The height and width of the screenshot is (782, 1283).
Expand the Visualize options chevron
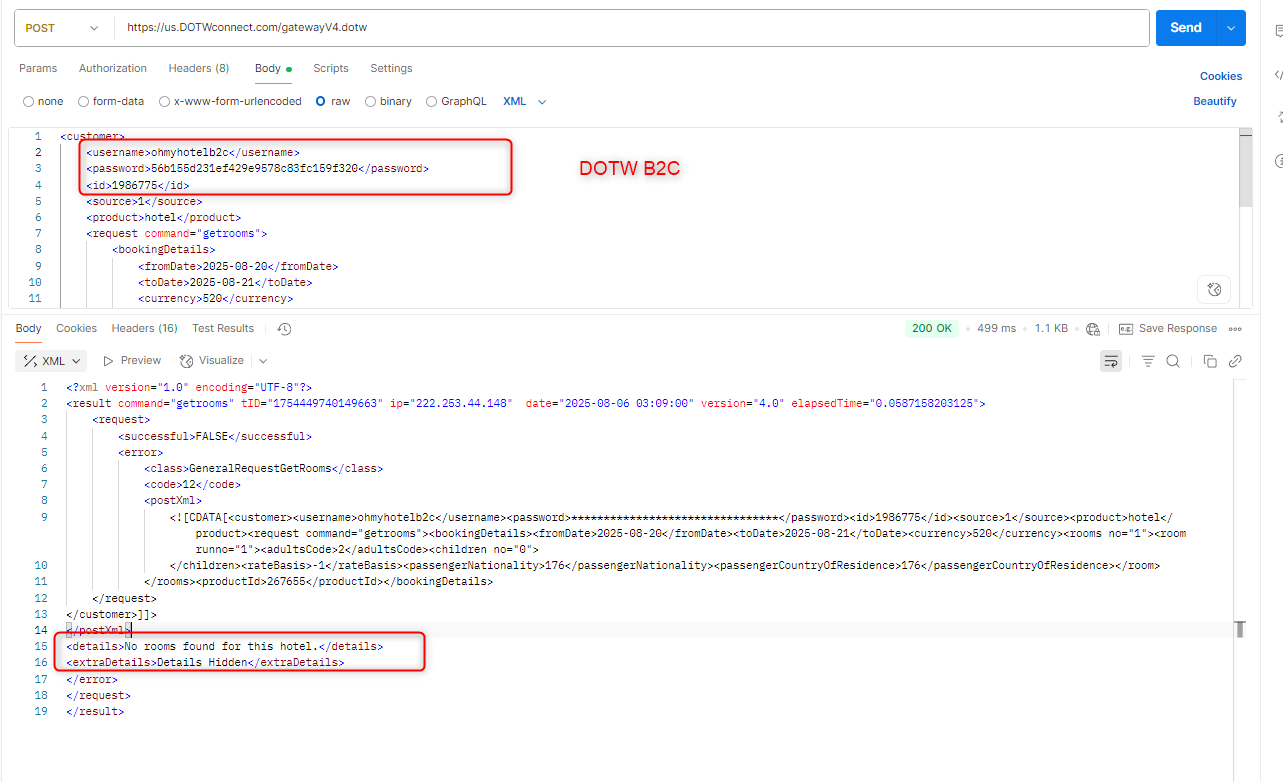click(263, 361)
